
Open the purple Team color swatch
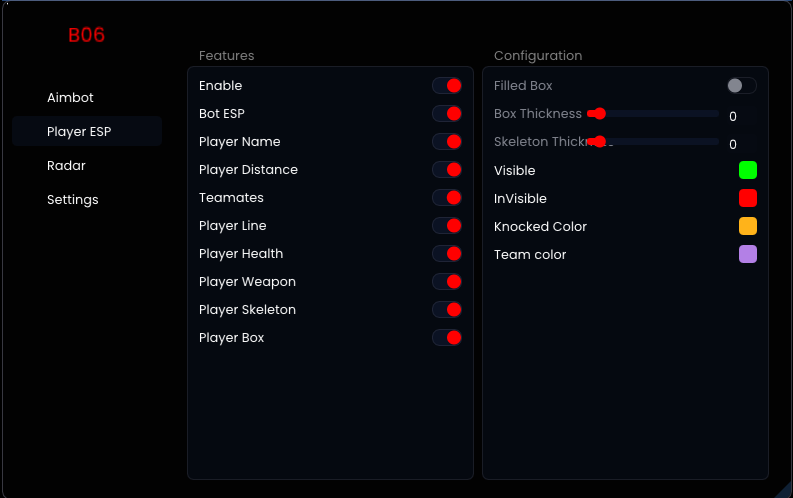click(748, 254)
